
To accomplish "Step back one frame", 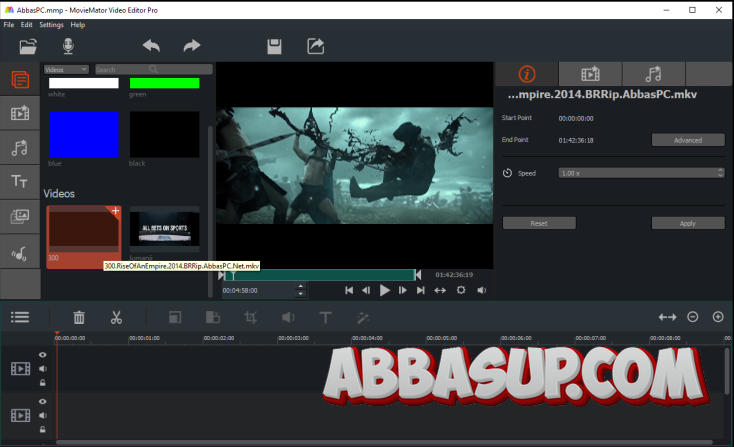I will tap(366, 290).
